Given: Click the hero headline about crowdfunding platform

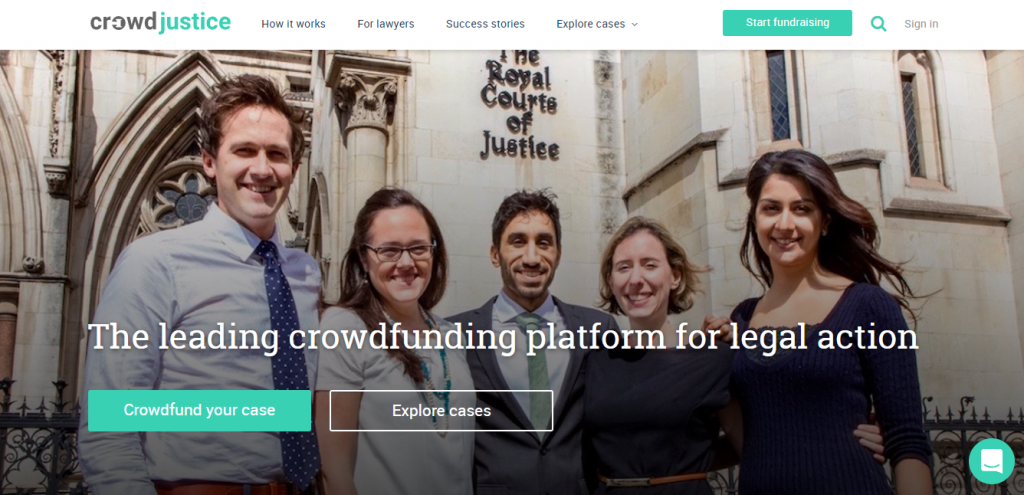Looking at the screenshot, I should (503, 336).
